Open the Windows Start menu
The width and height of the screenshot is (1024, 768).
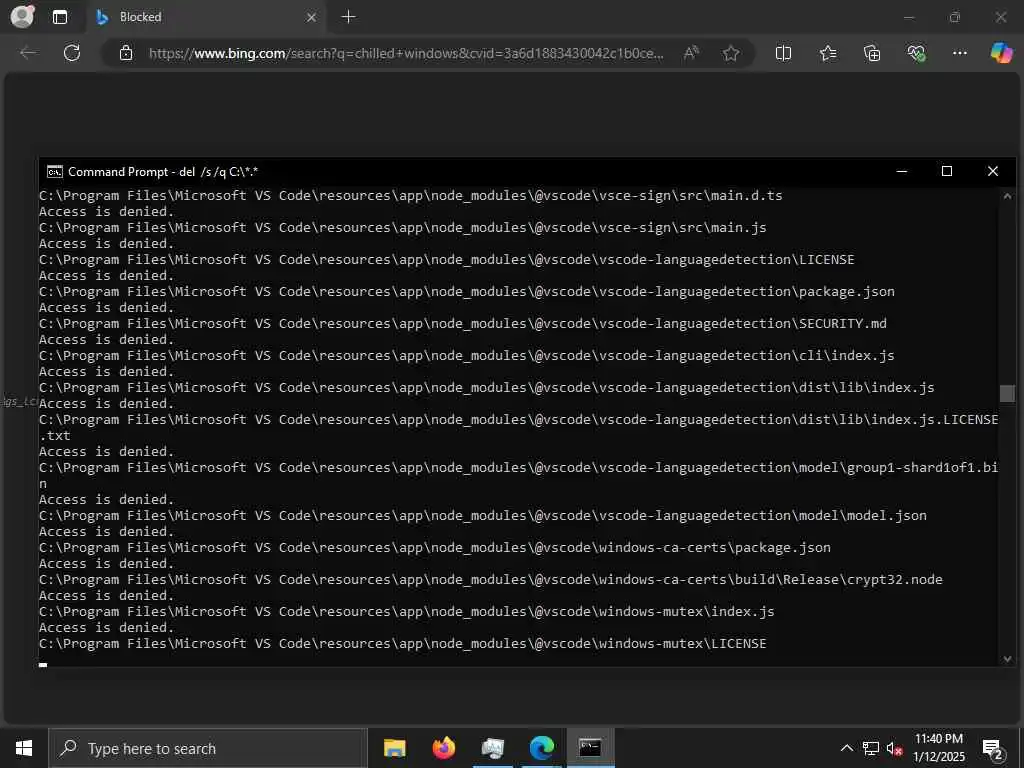pyautogui.click(x=24, y=748)
